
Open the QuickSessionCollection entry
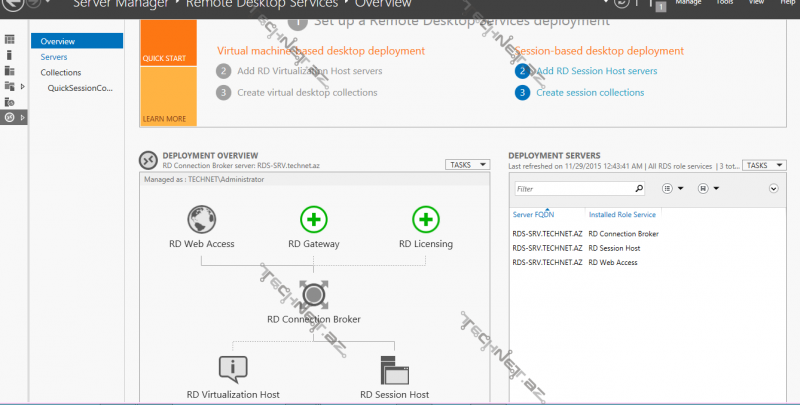80,88
